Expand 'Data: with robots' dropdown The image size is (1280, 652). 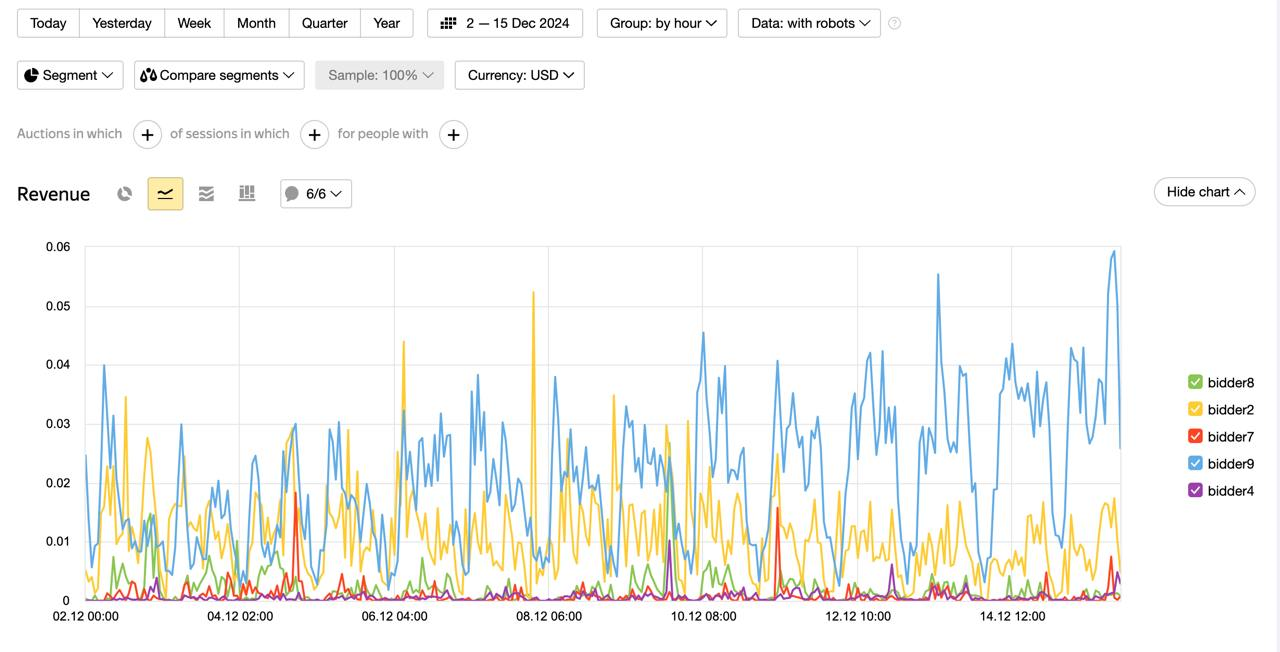pos(809,23)
